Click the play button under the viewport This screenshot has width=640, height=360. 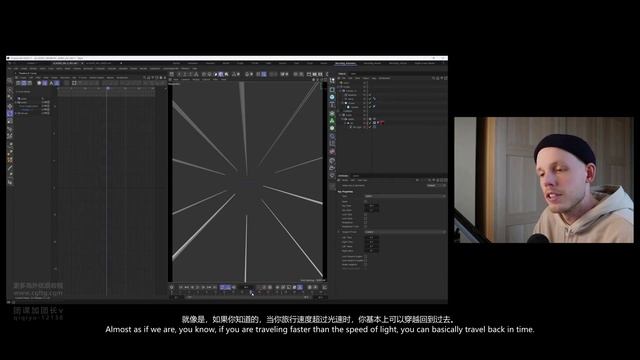(198, 287)
